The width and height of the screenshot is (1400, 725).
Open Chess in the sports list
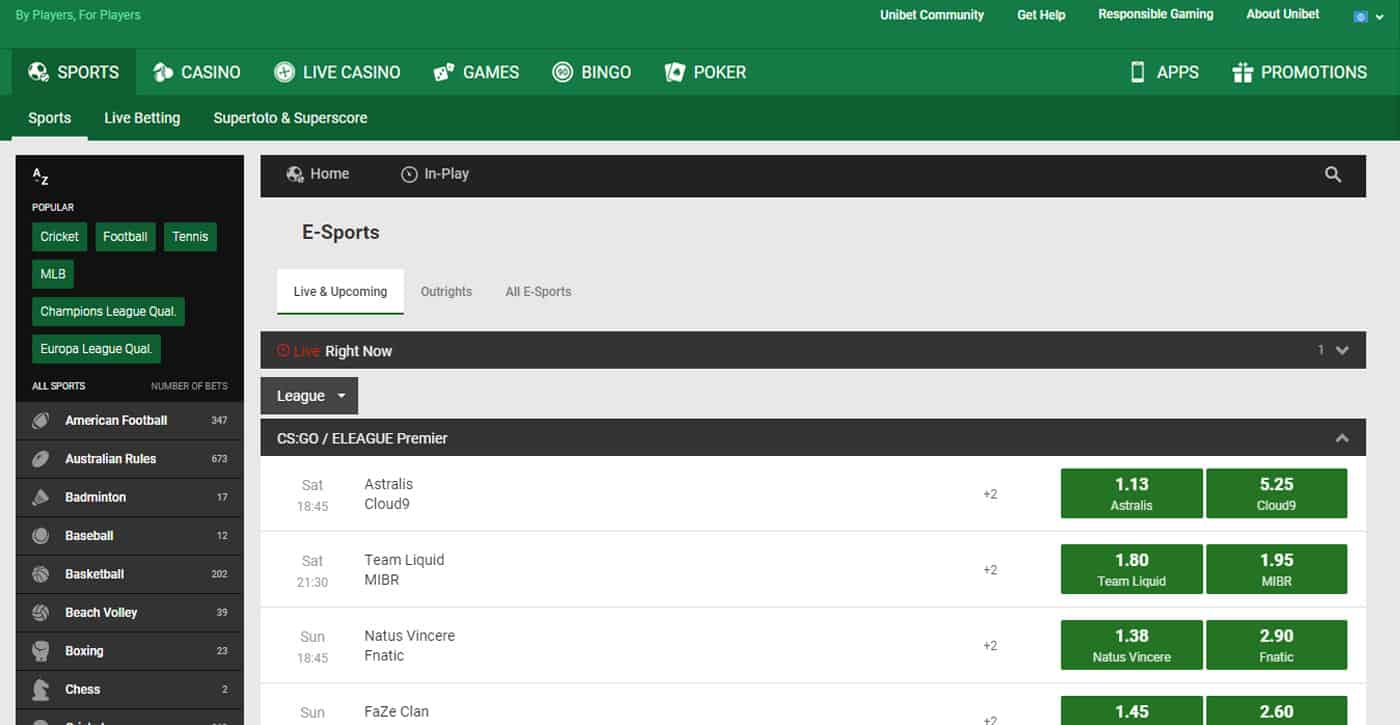(x=130, y=689)
